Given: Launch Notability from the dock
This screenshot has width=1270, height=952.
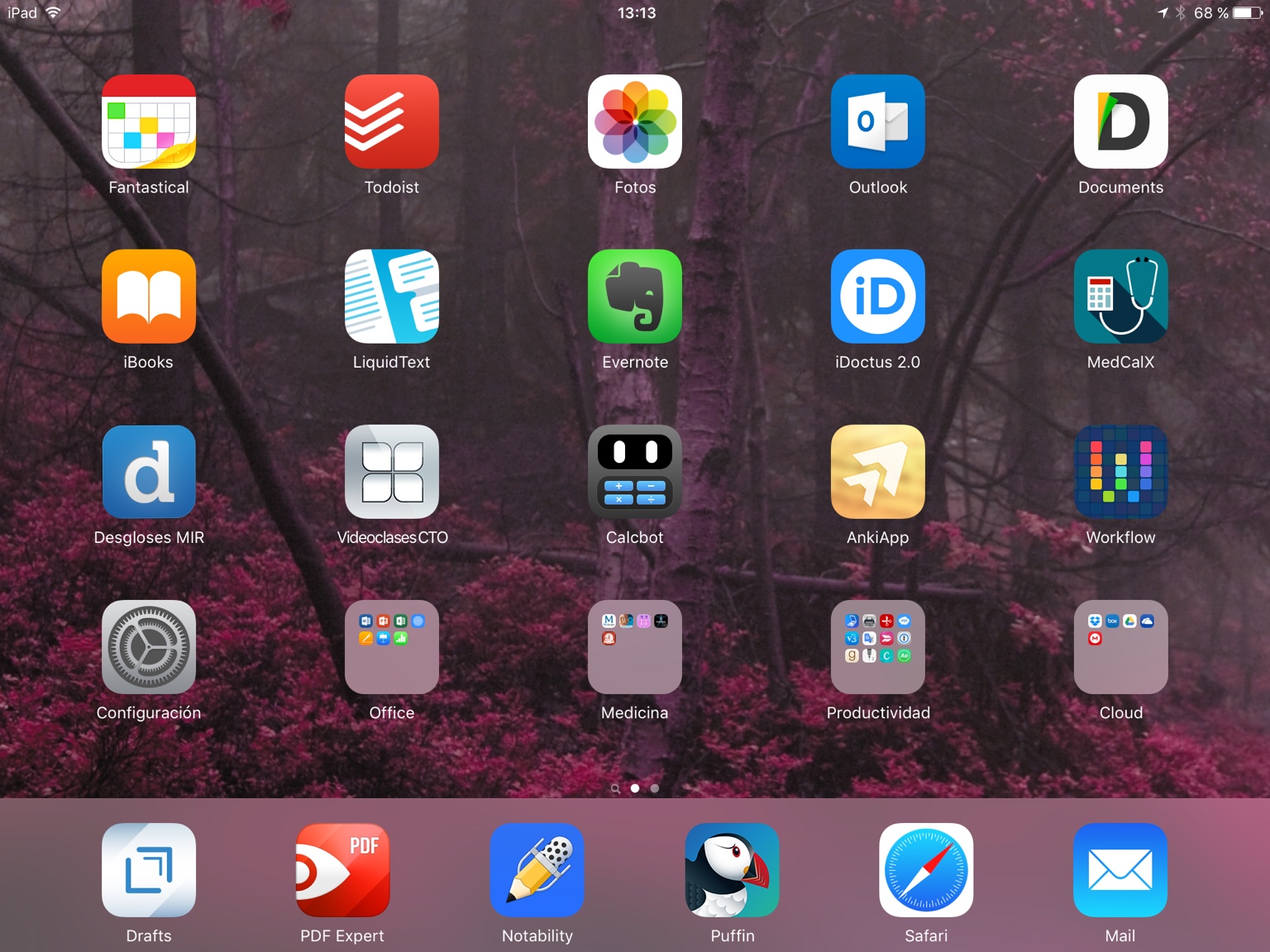Looking at the screenshot, I should [x=537, y=870].
